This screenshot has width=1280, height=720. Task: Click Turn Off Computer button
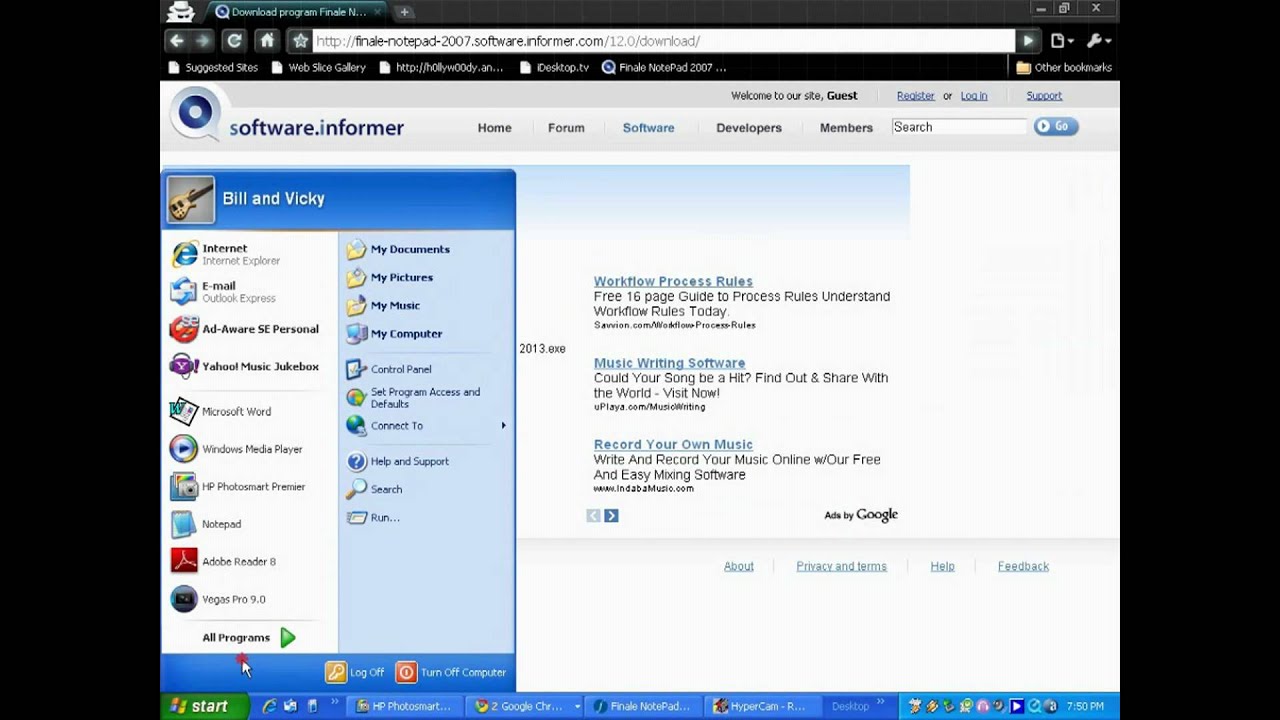pyautogui.click(x=452, y=672)
